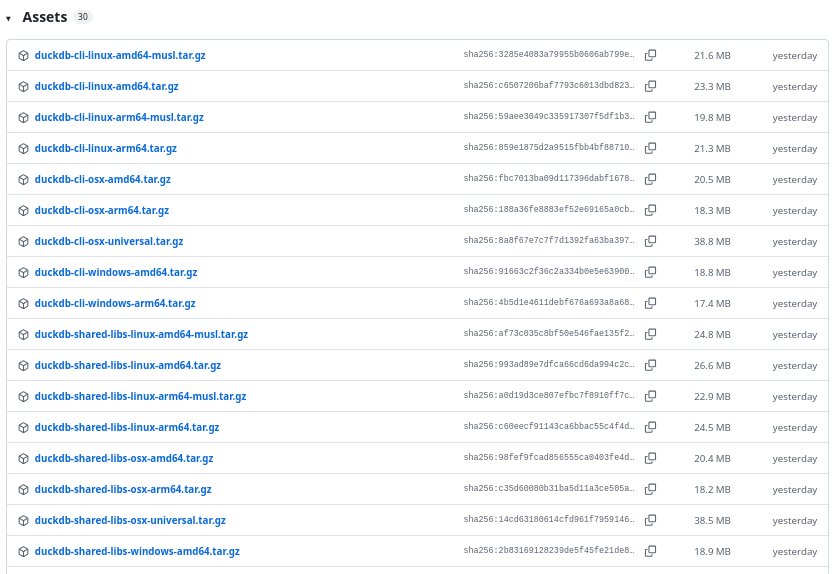Download duckdb-cli-linux-arm64.tar.gz
The height and width of the screenshot is (574, 837).
106,148
